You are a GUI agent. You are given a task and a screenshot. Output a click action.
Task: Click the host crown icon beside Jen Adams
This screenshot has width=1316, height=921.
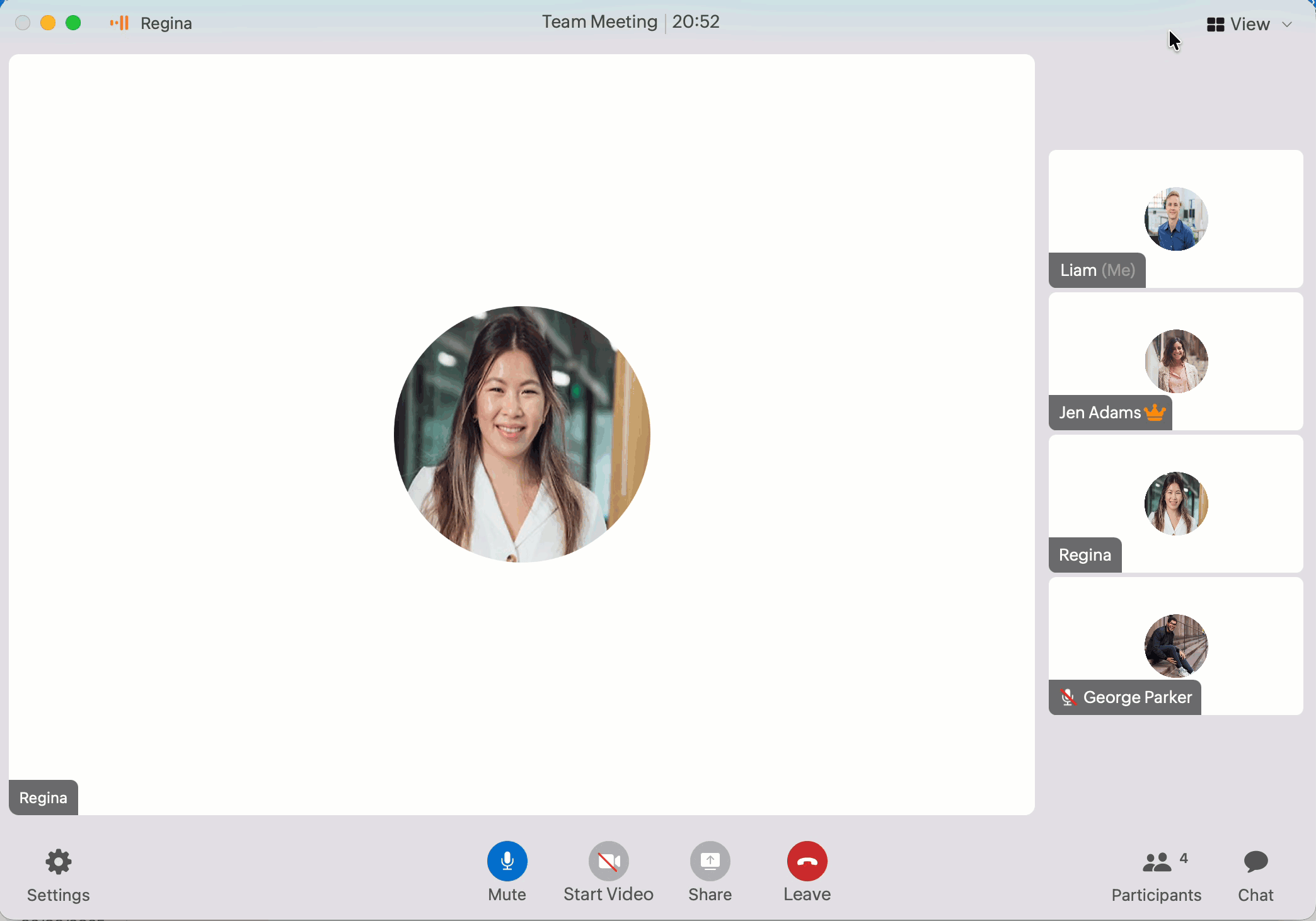[1155, 412]
